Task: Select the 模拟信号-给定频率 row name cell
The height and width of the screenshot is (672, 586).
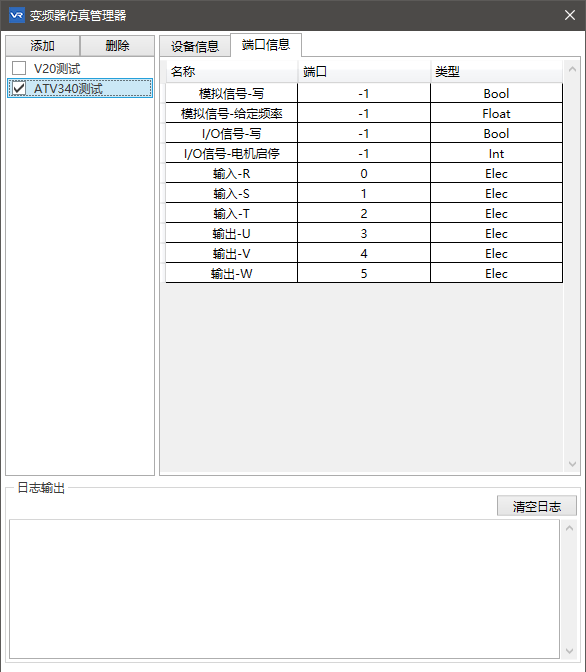Action: pos(231,114)
